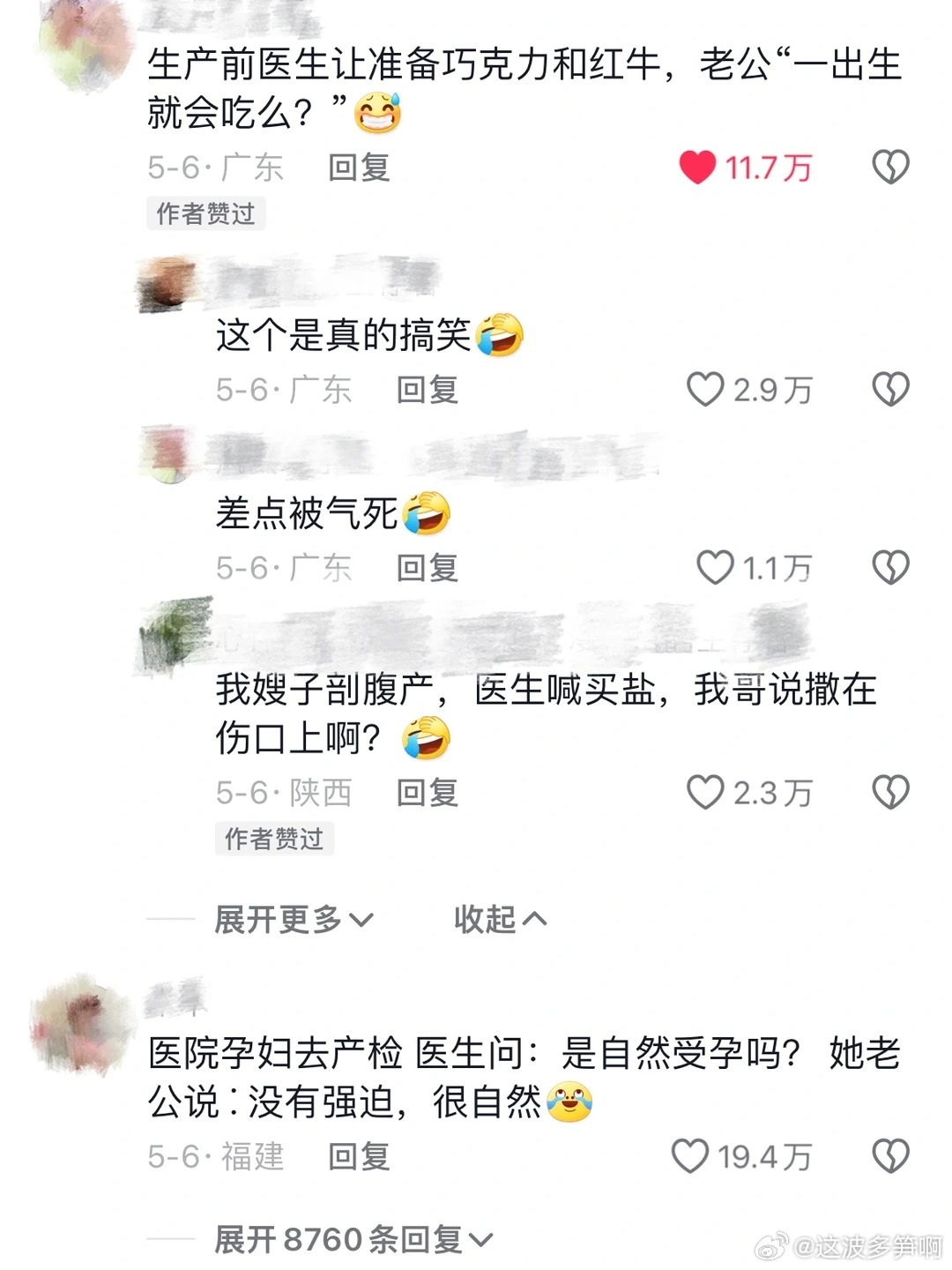Dislike the C-section salt comment
The image size is (952, 1270).
pos(890,792)
